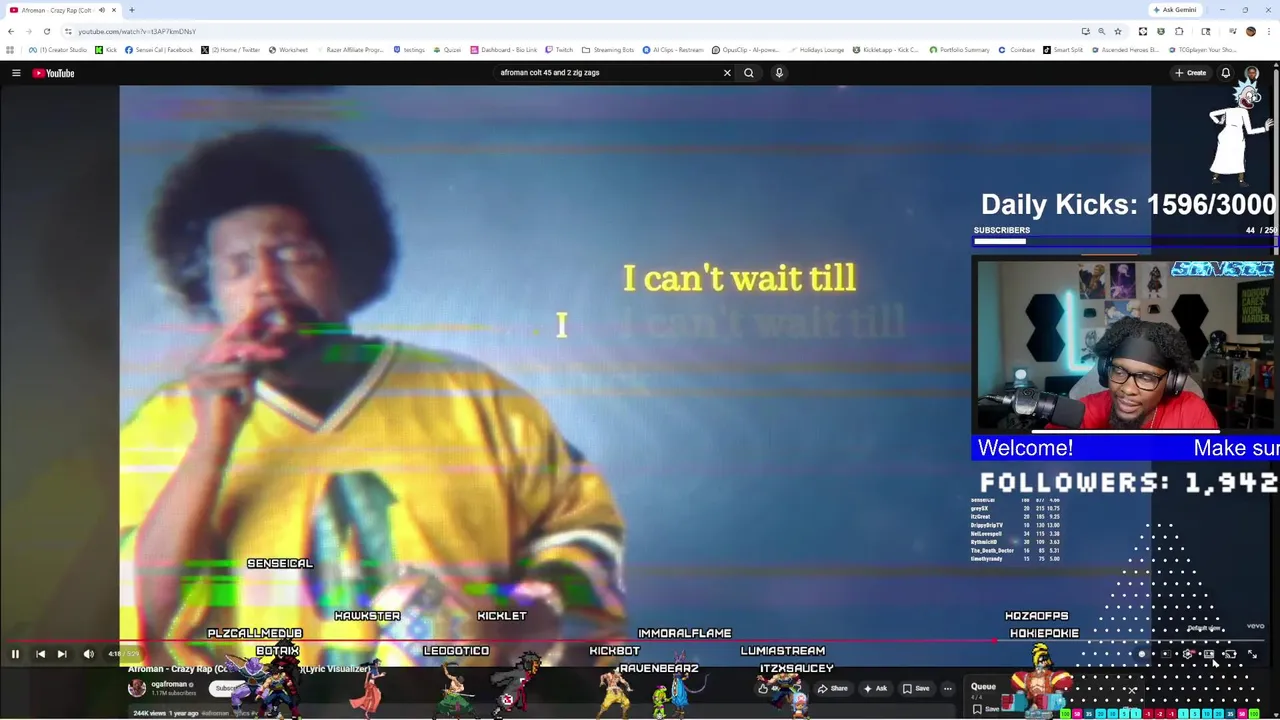
Task: Open the Holidays Lounge bookmark
Action: pos(816,50)
